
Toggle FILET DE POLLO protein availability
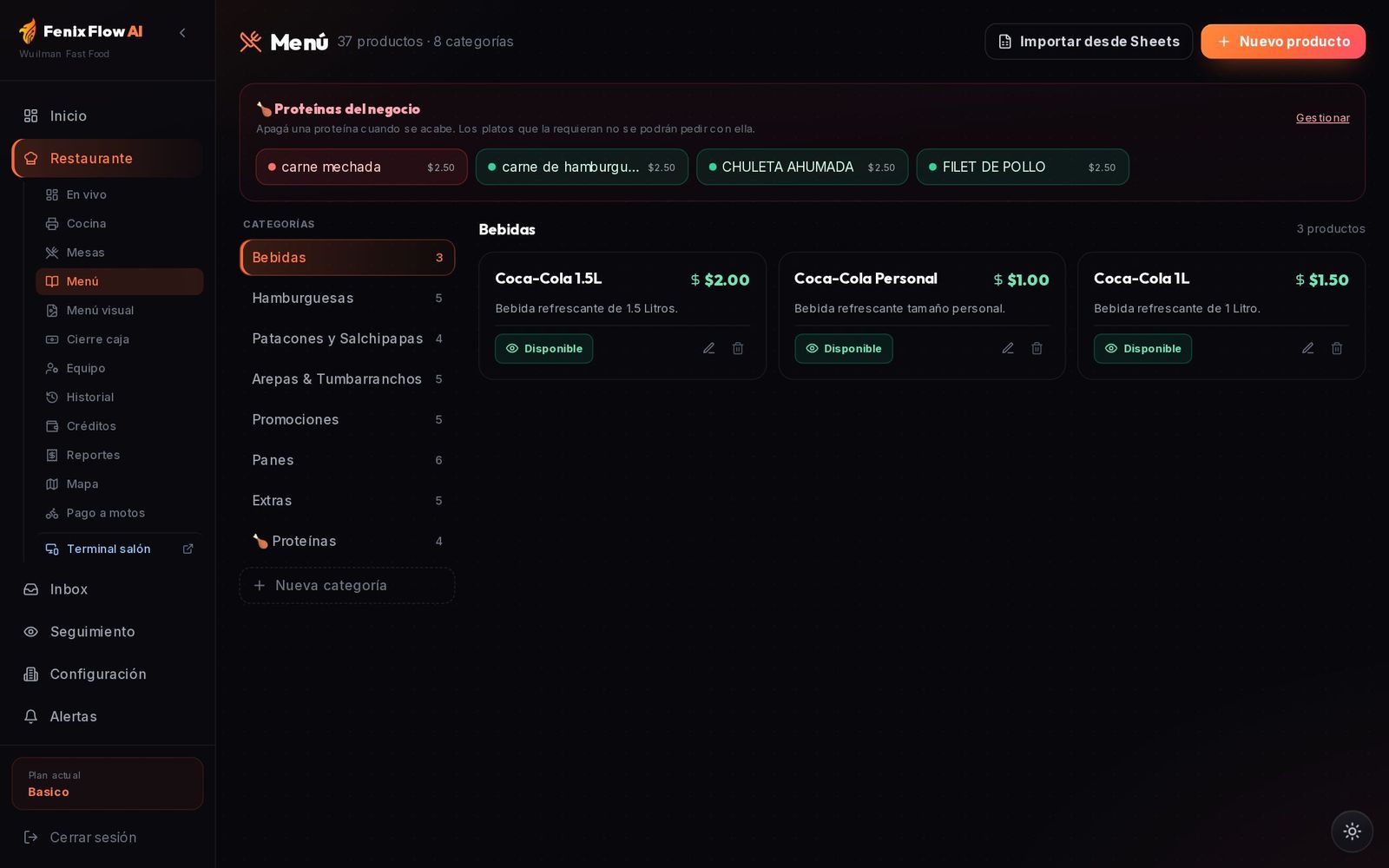click(x=1023, y=167)
